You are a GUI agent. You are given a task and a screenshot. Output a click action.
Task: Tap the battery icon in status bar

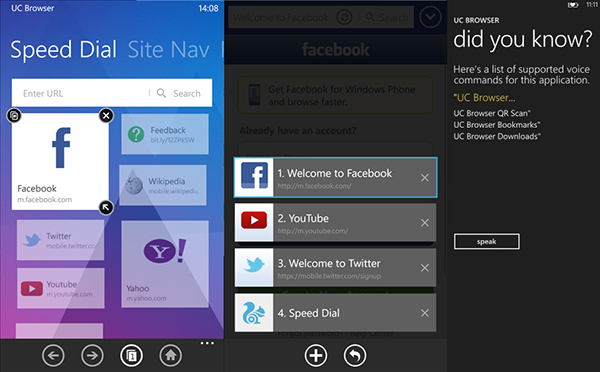point(572,5)
